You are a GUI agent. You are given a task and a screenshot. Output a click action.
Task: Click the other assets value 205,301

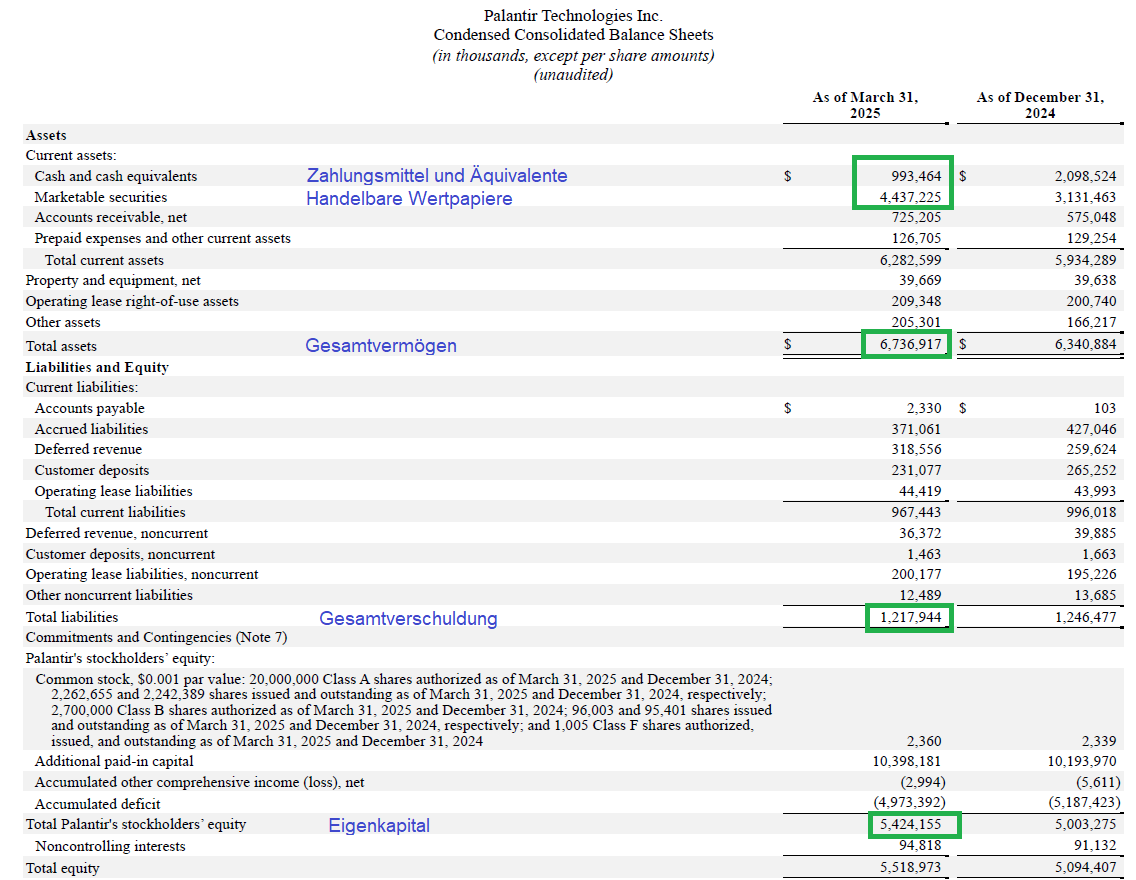point(916,322)
